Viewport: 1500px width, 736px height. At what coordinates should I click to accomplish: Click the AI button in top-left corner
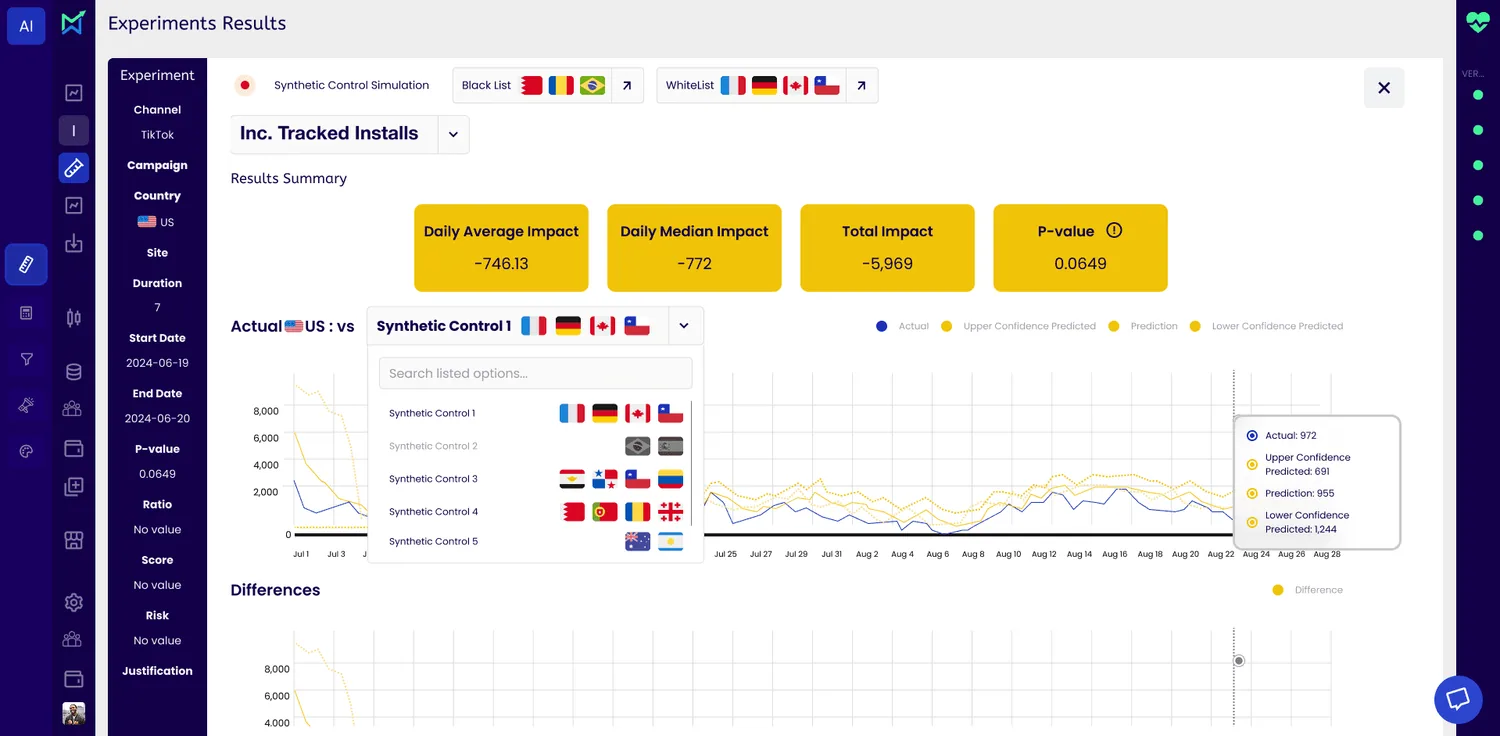click(x=26, y=26)
